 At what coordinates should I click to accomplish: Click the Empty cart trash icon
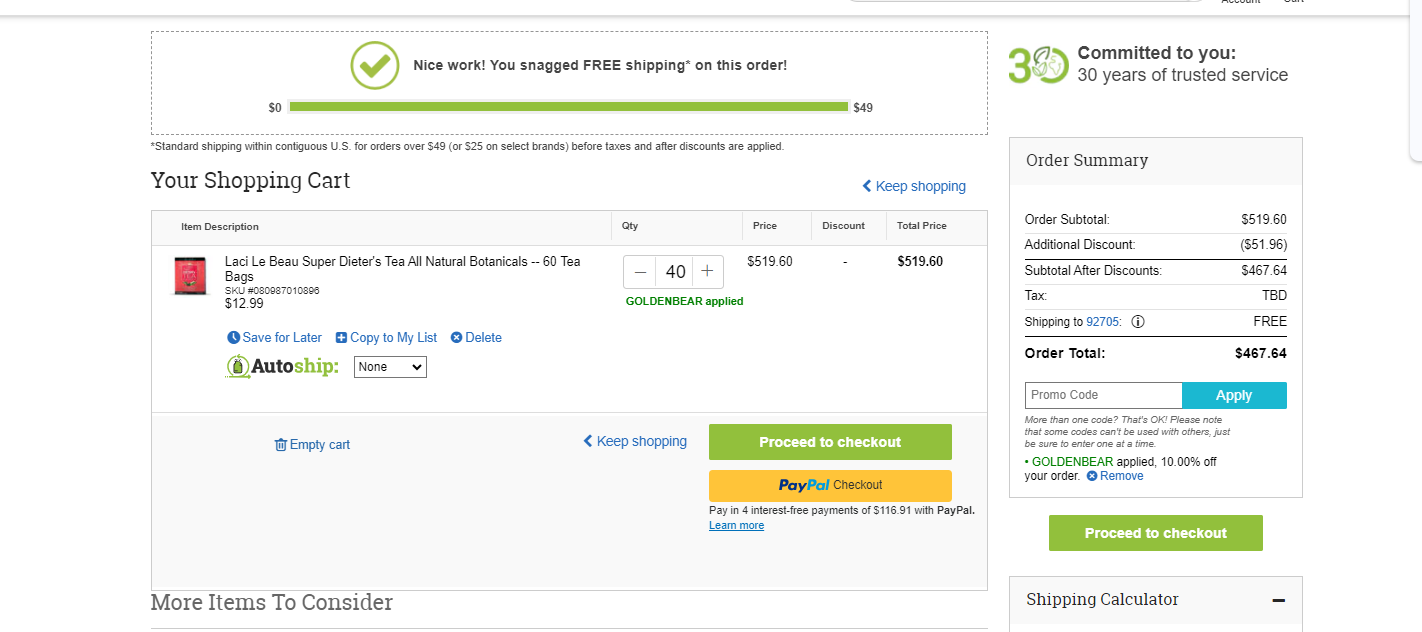pos(281,445)
